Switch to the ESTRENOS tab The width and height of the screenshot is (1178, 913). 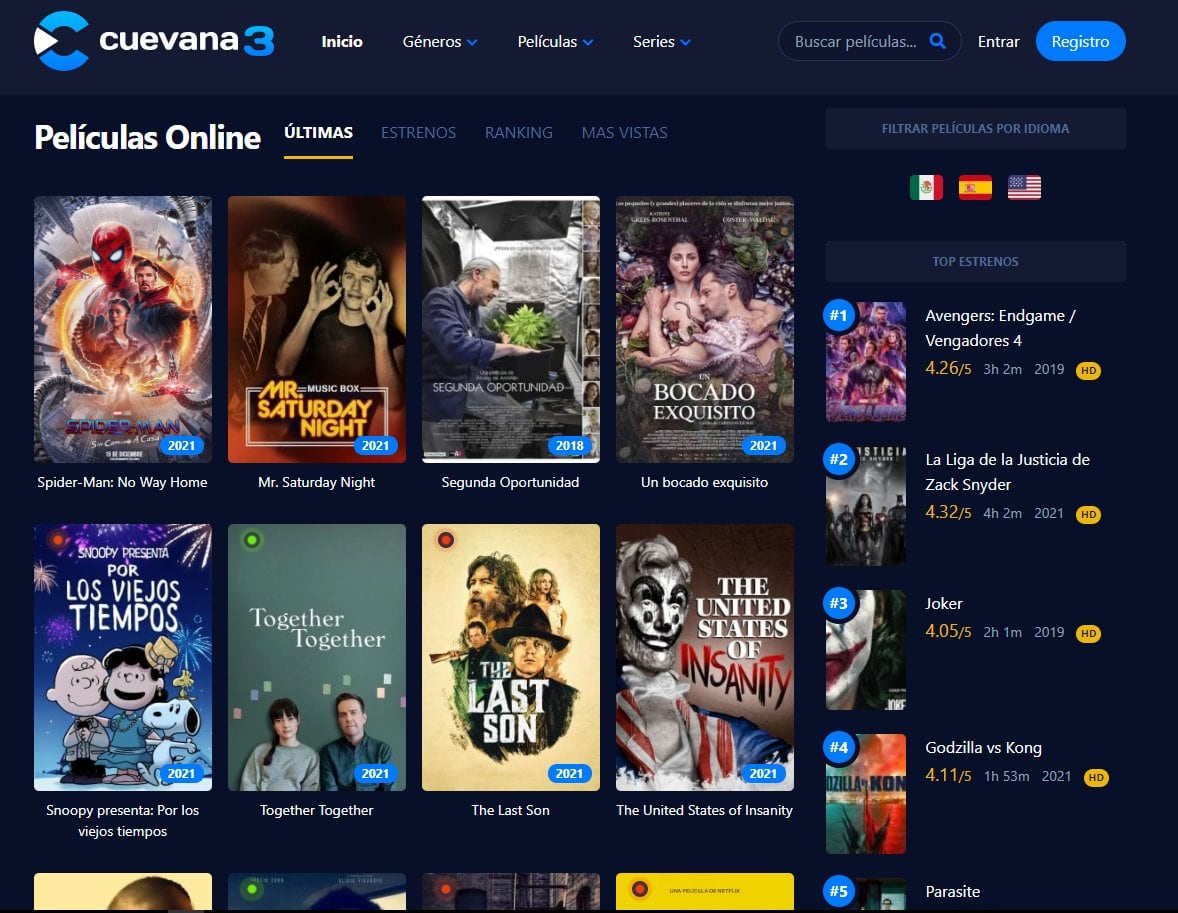[x=418, y=132]
